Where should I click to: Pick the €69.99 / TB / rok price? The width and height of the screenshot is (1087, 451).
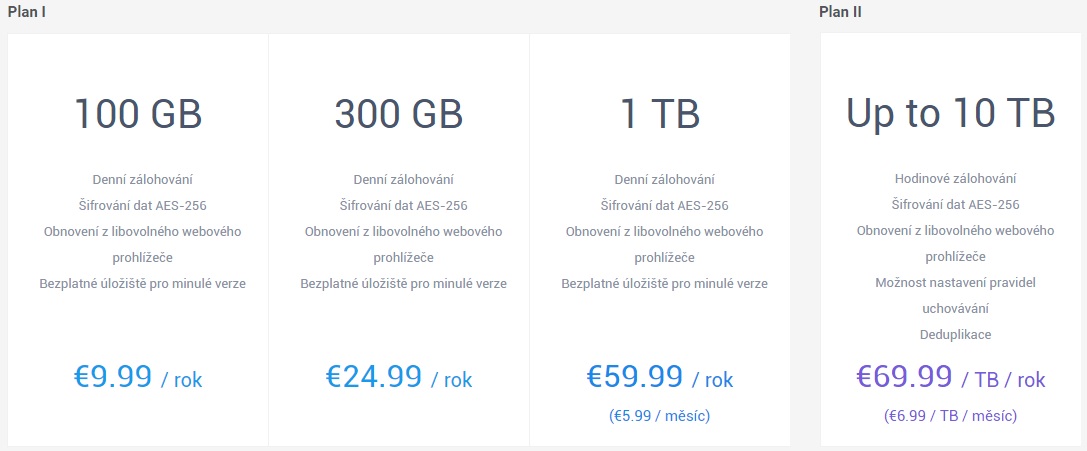[x=950, y=377]
